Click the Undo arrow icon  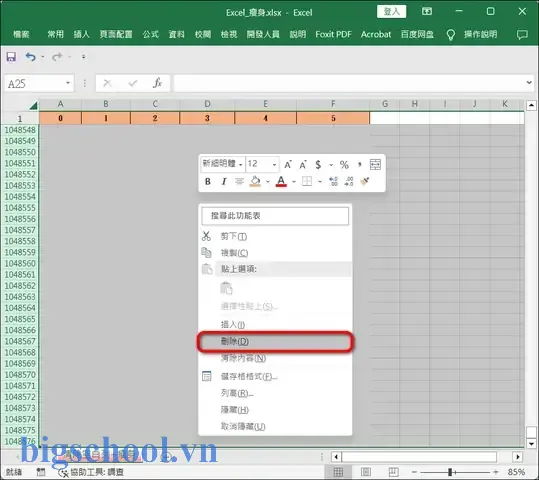point(31,57)
